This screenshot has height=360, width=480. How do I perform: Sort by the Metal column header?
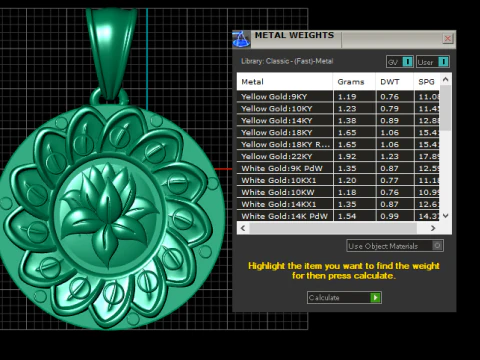285,82
